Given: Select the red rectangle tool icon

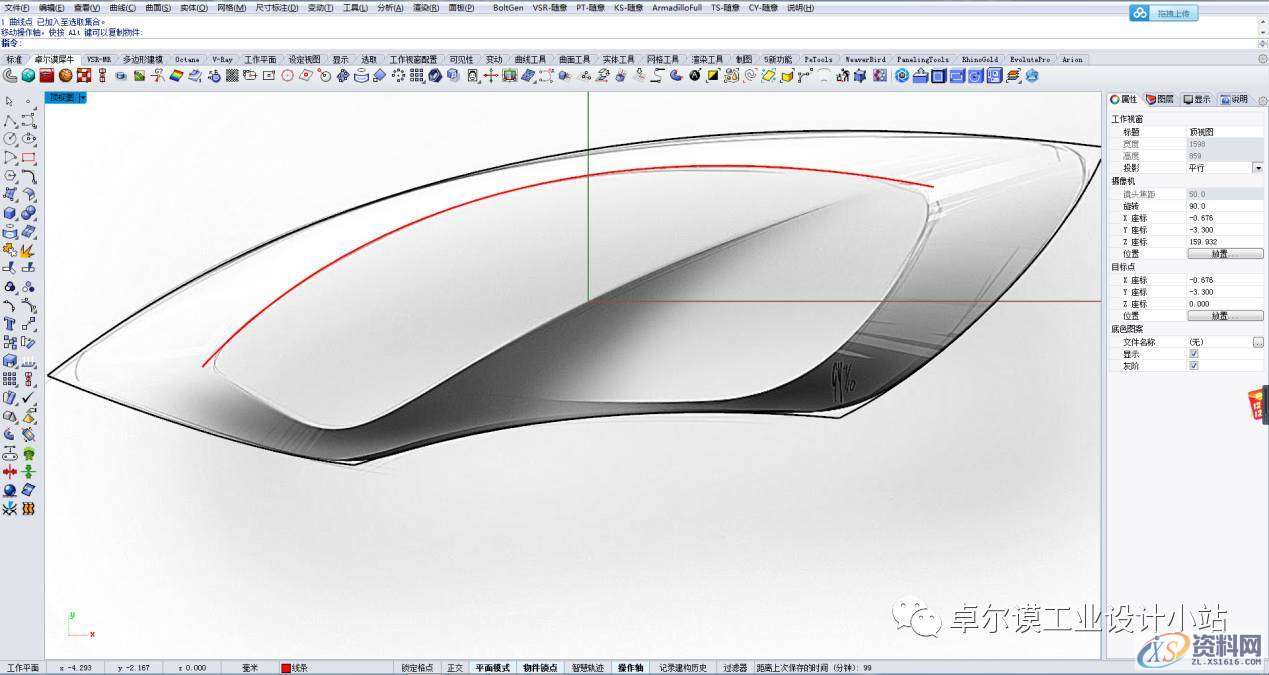Looking at the screenshot, I should (29, 157).
